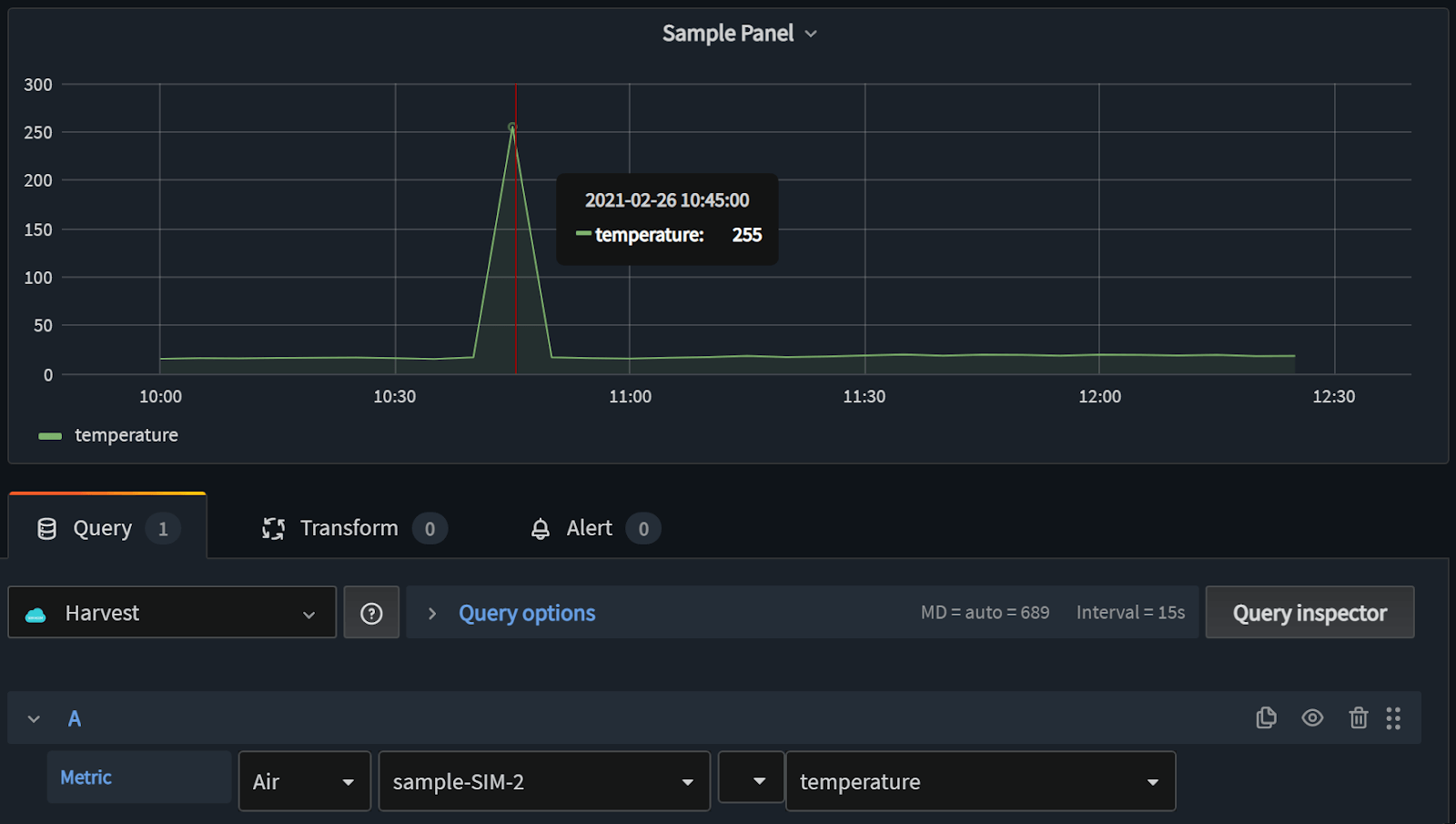Viewport: 1456px width, 824px height.
Task: Click the Query database icon
Action: (46, 529)
